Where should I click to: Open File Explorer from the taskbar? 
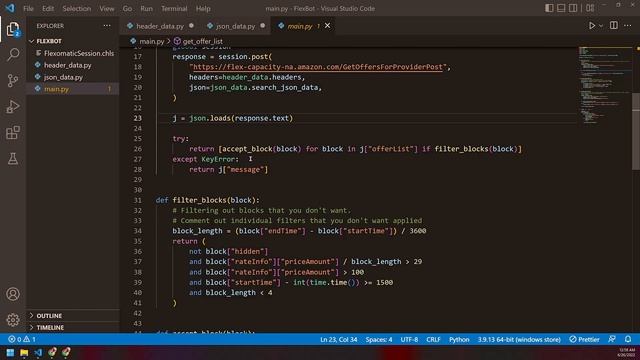[24, 352]
